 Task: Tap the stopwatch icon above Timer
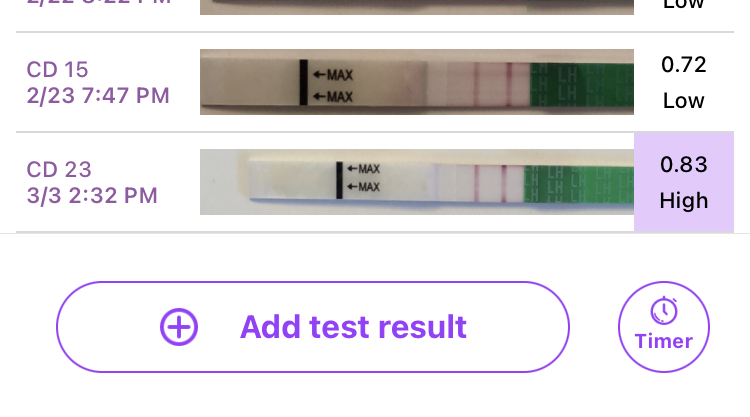click(x=664, y=311)
